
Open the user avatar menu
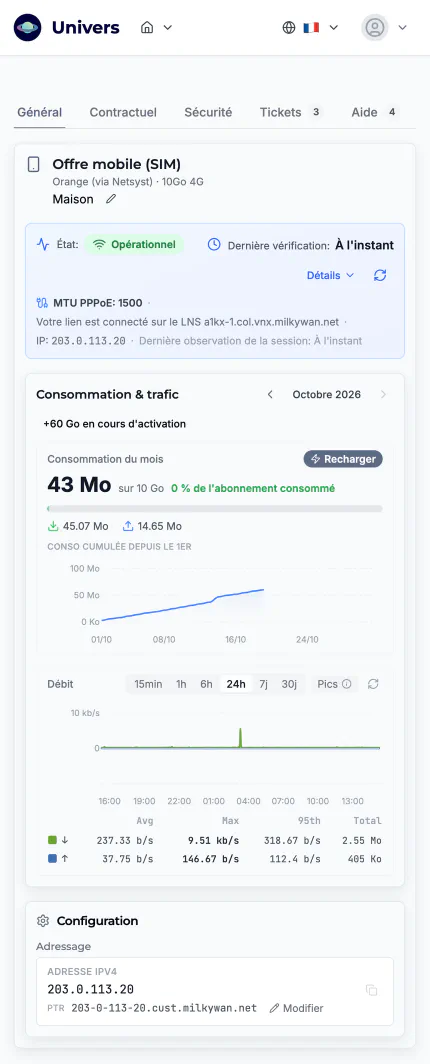[375, 27]
